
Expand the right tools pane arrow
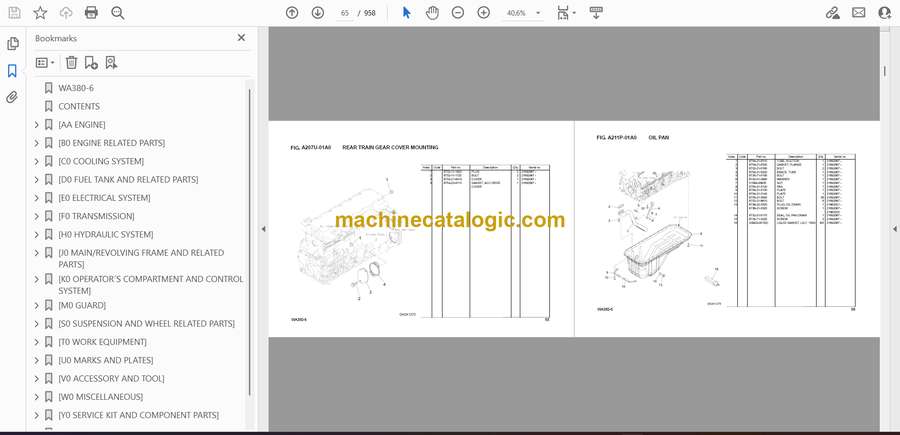pos(895,229)
